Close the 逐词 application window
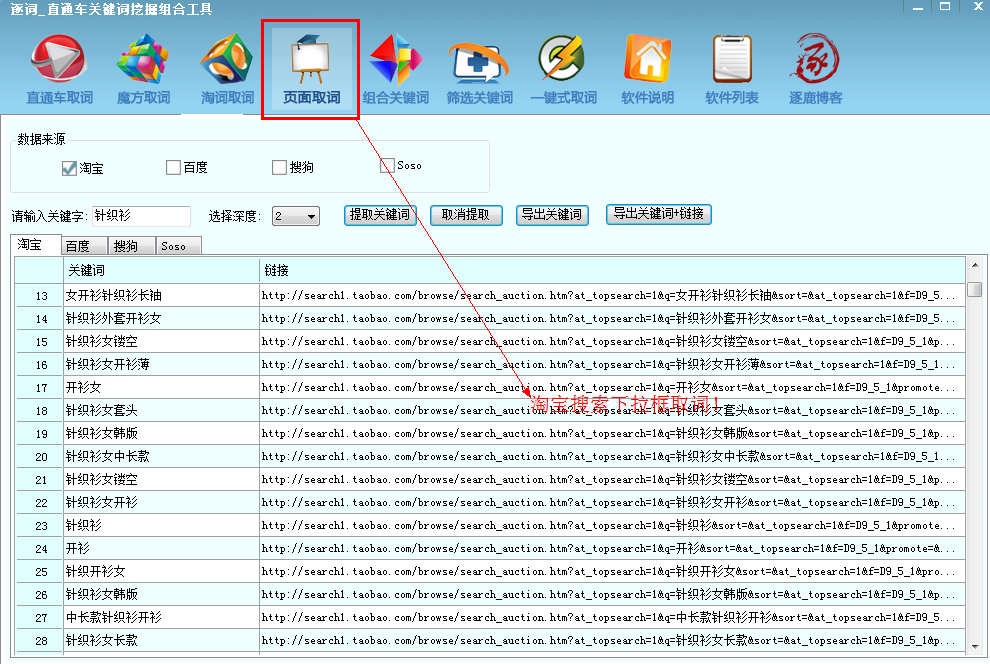The image size is (990, 664). (978, 7)
